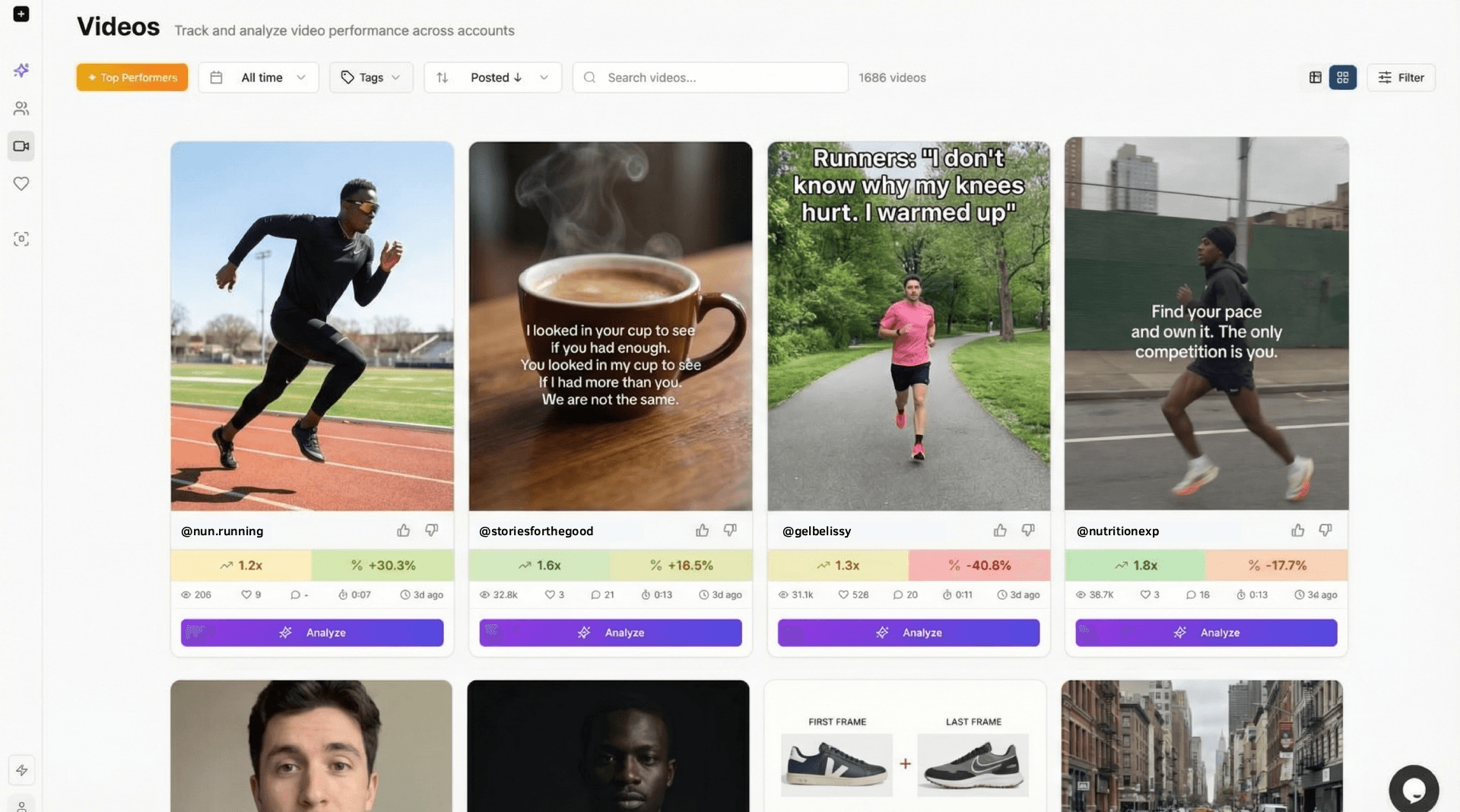Open the First Frame Last Frame sneakers thumbnail
1460x812 pixels.
coord(905,746)
